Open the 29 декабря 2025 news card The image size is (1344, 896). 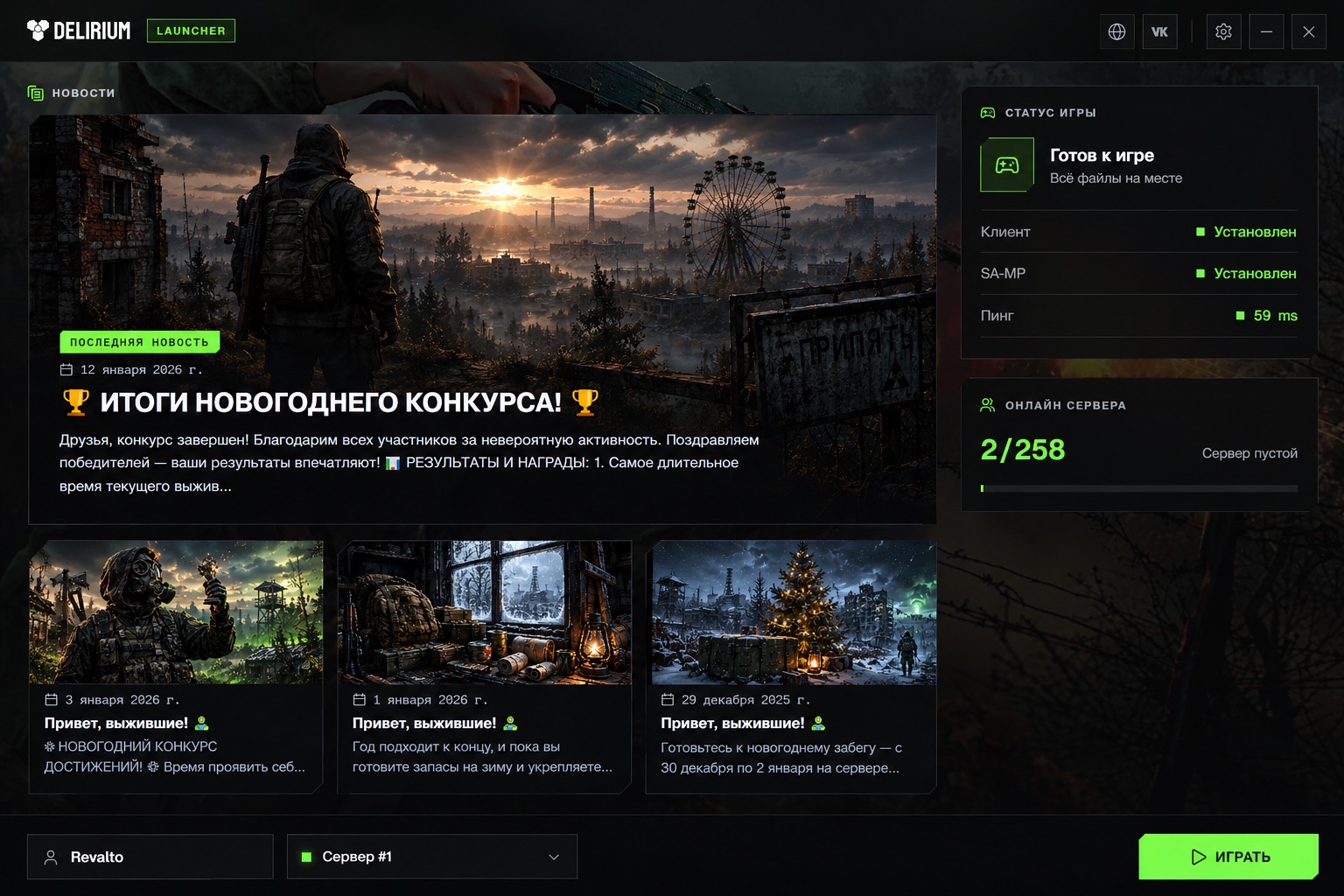[x=791, y=667]
